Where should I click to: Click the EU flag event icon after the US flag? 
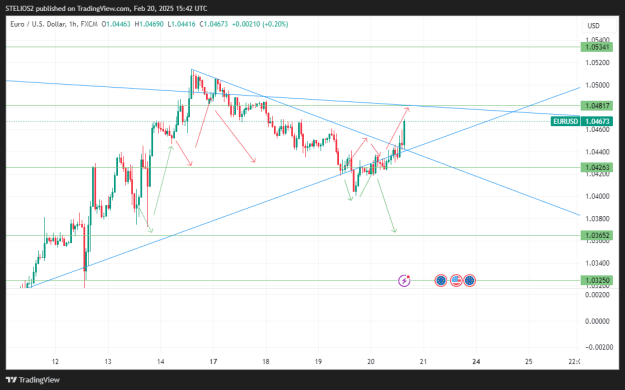470,281
